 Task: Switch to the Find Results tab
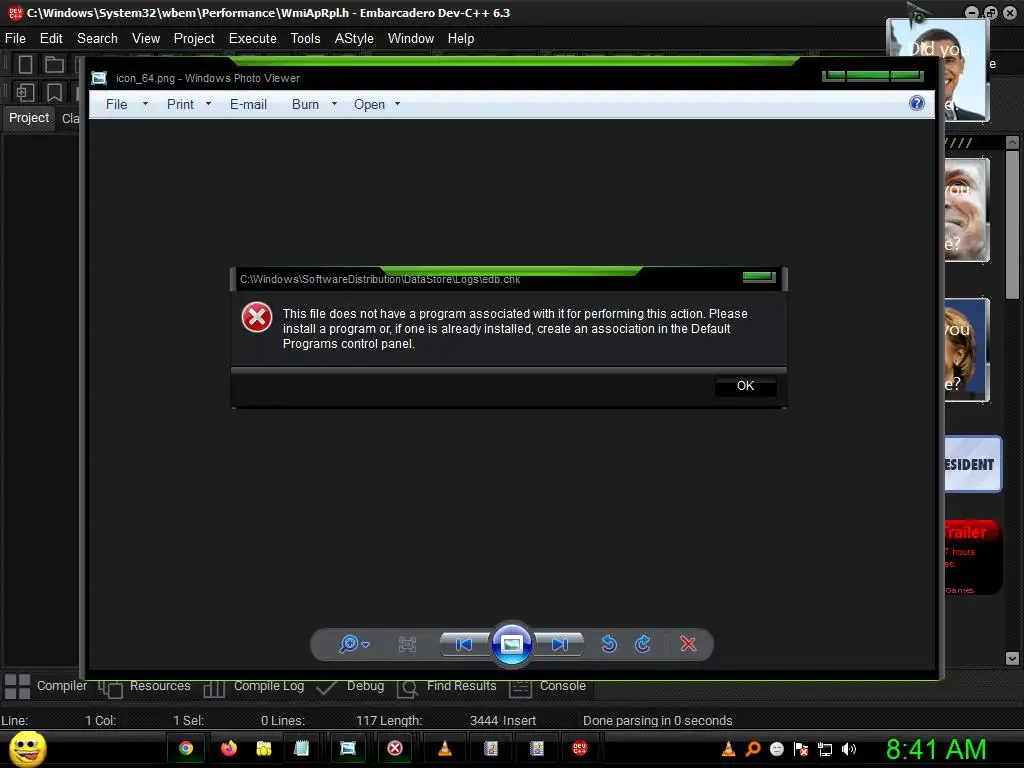[447, 686]
